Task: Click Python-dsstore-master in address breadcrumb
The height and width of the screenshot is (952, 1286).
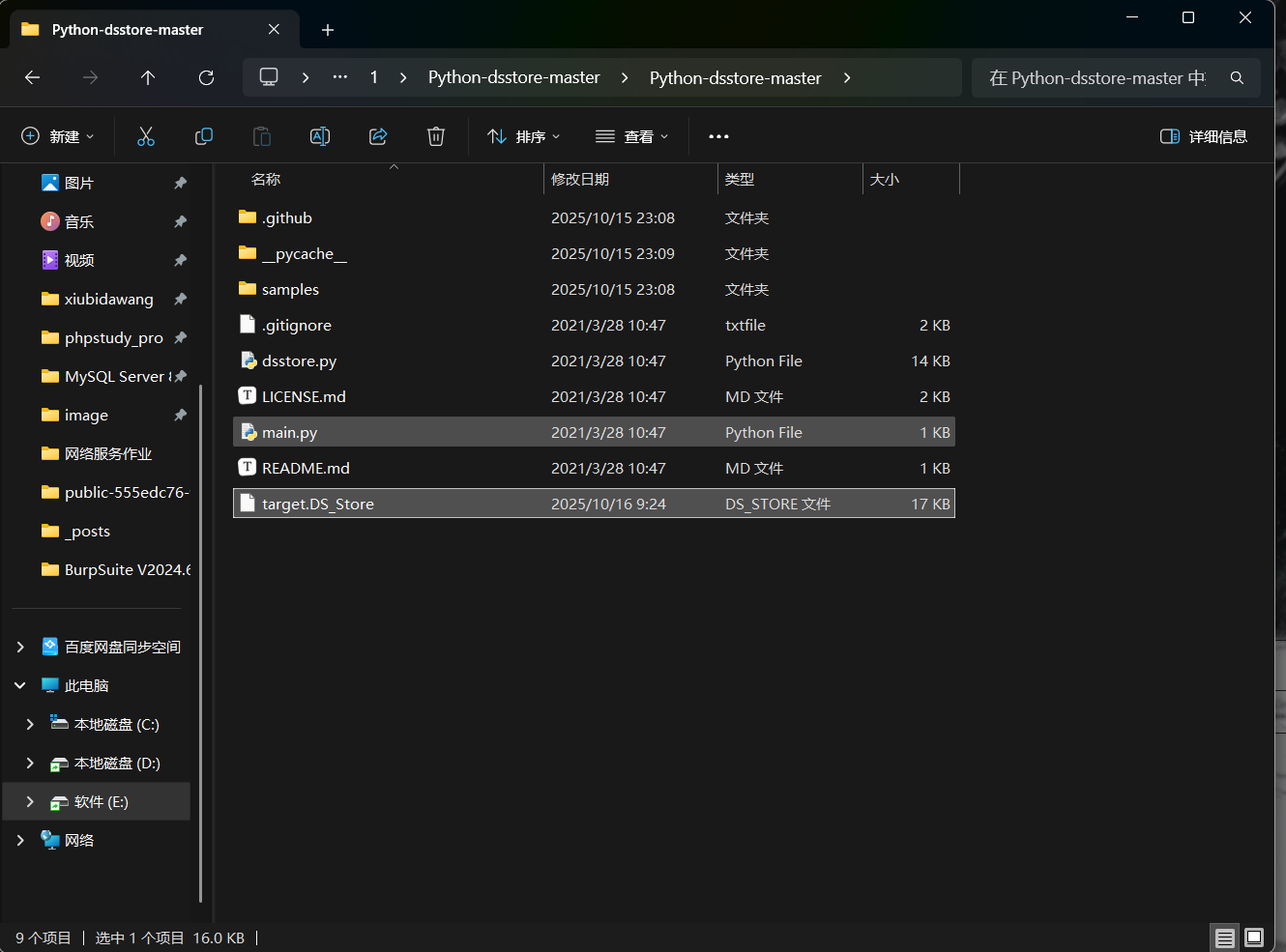Action: (x=513, y=77)
